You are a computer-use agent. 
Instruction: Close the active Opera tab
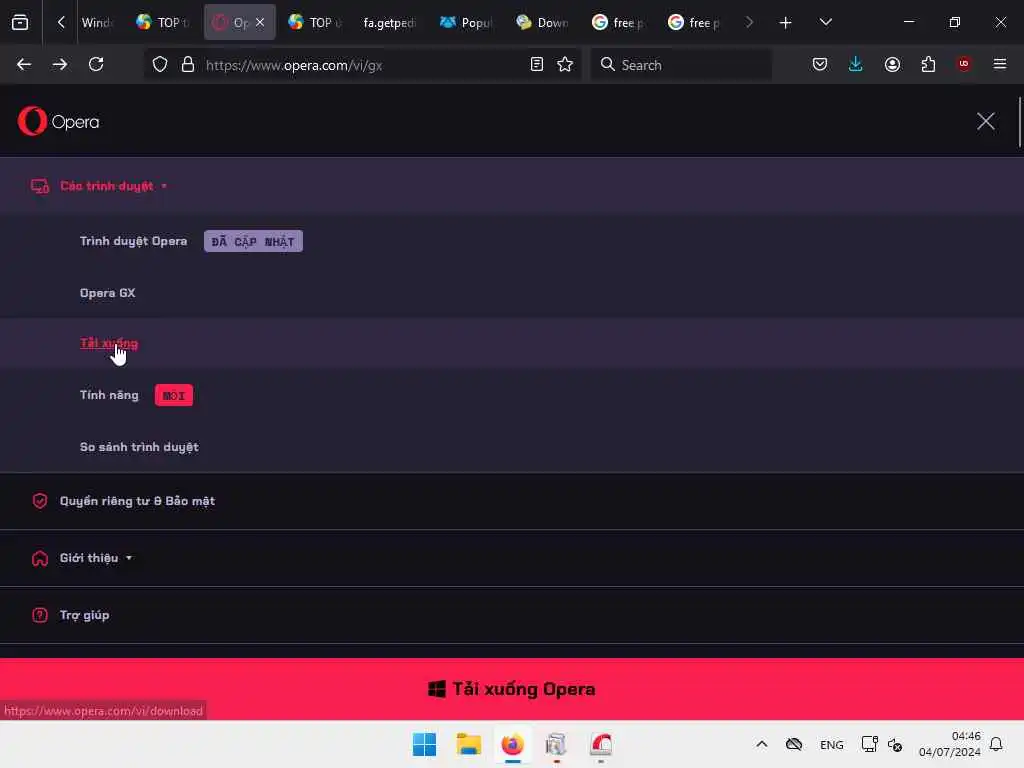click(260, 22)
